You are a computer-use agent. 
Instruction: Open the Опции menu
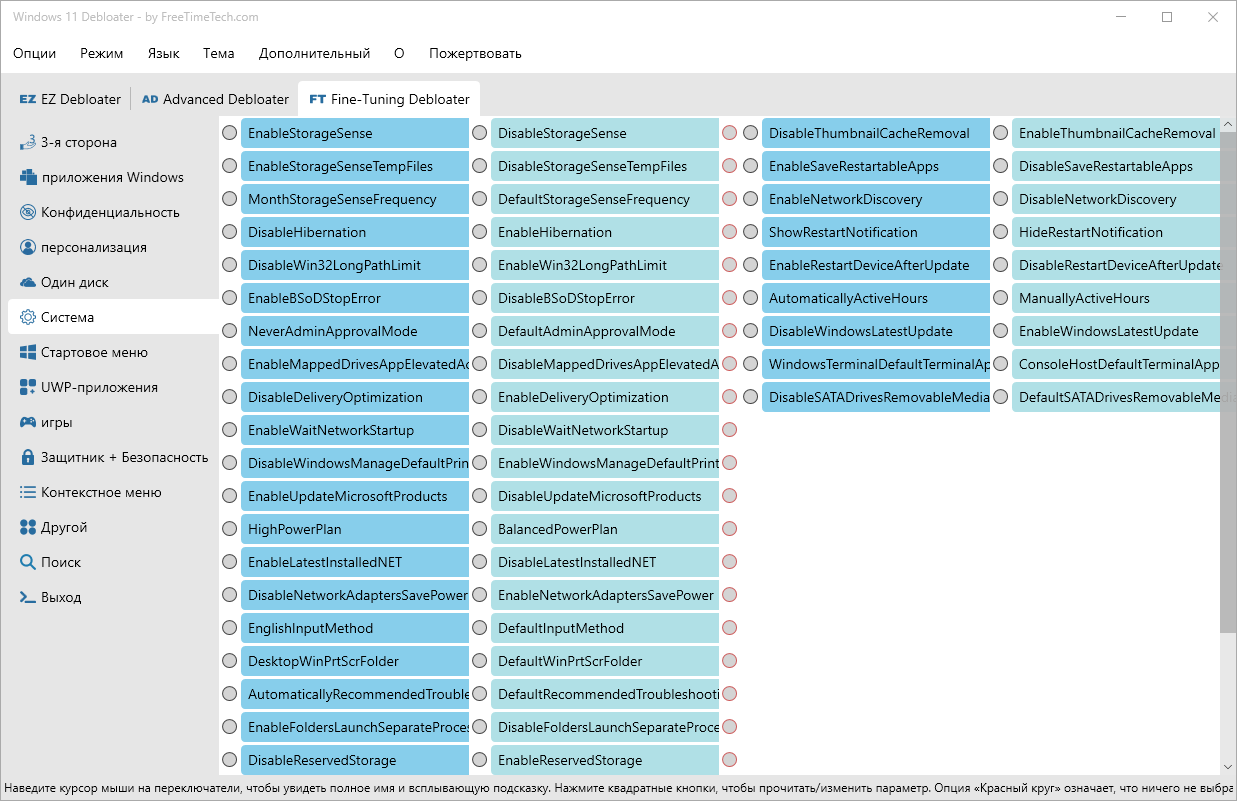tap(35, 53)
